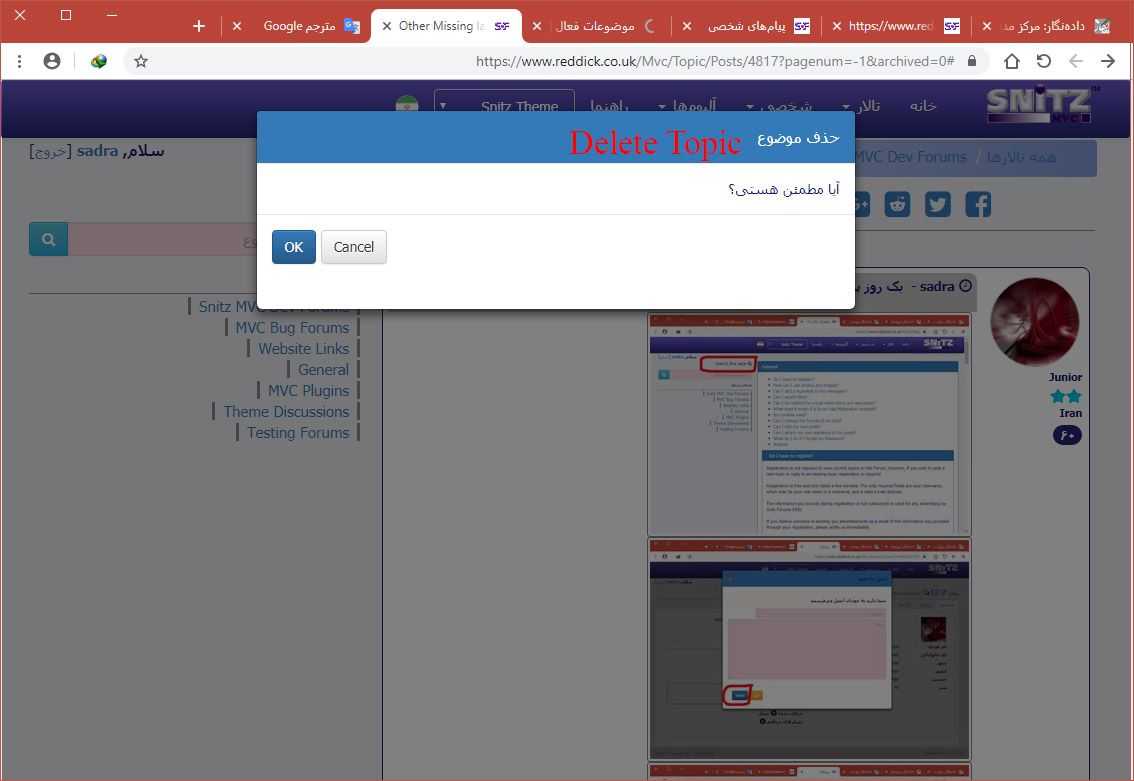Open the Chrome profile avatar icon
Image resolution: width=1134 pixels, height=781 pixels.
click(x=52, y=61)
